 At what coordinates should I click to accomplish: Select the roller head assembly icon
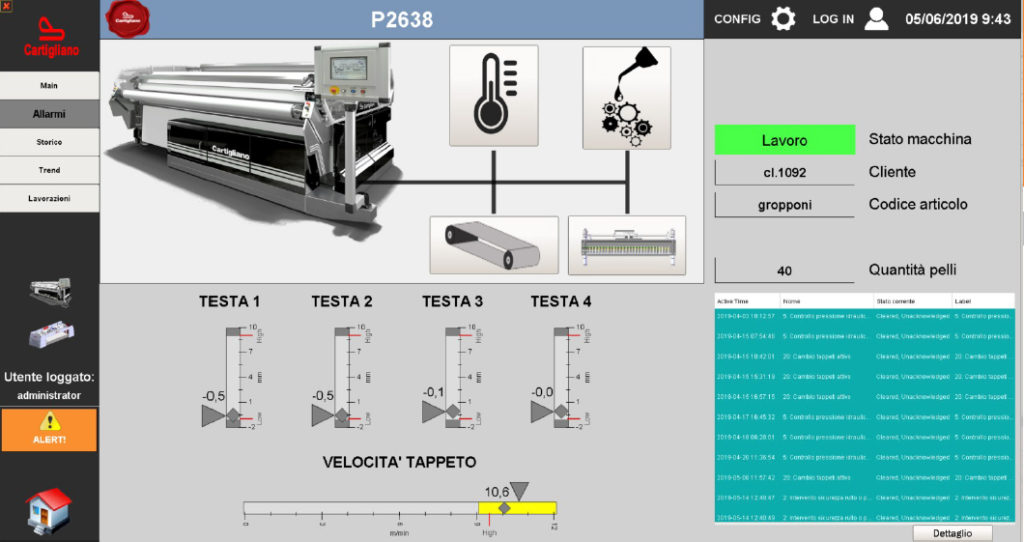[626, 244]
